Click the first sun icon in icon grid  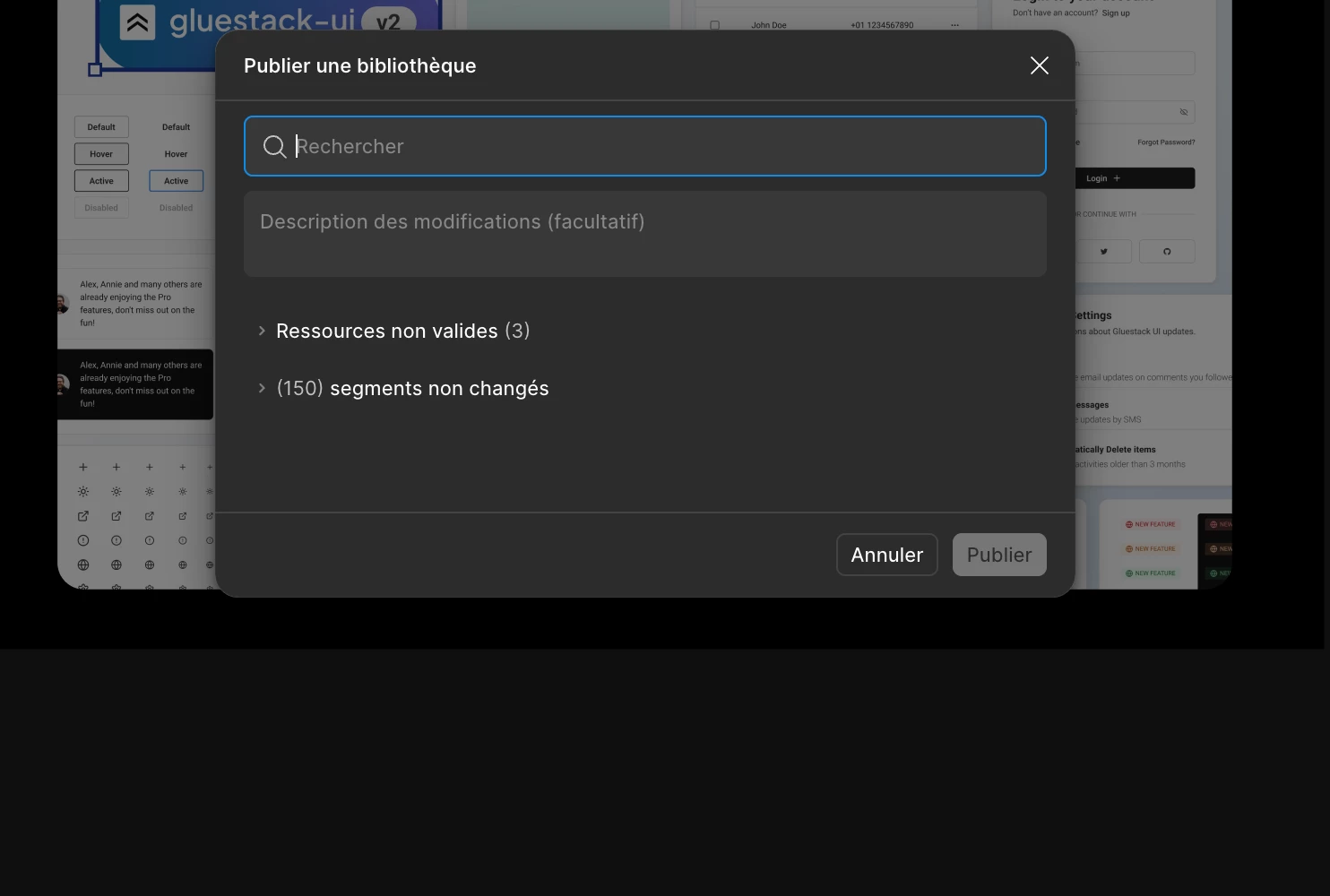tap(83, 492)
